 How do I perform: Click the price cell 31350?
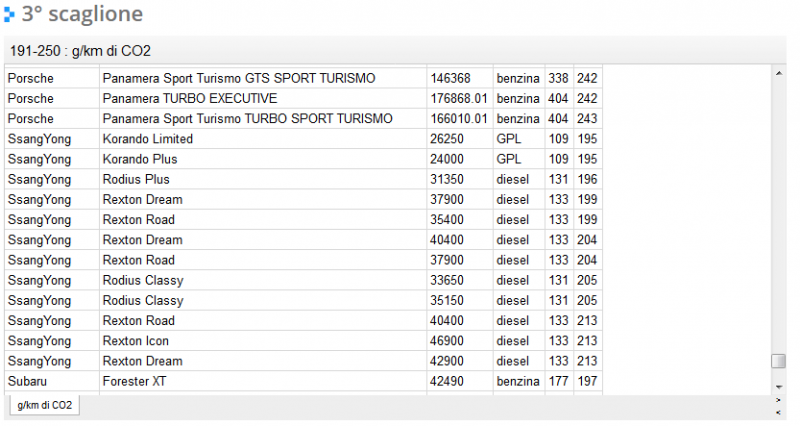pyautogui.click(x=460, y=180)
